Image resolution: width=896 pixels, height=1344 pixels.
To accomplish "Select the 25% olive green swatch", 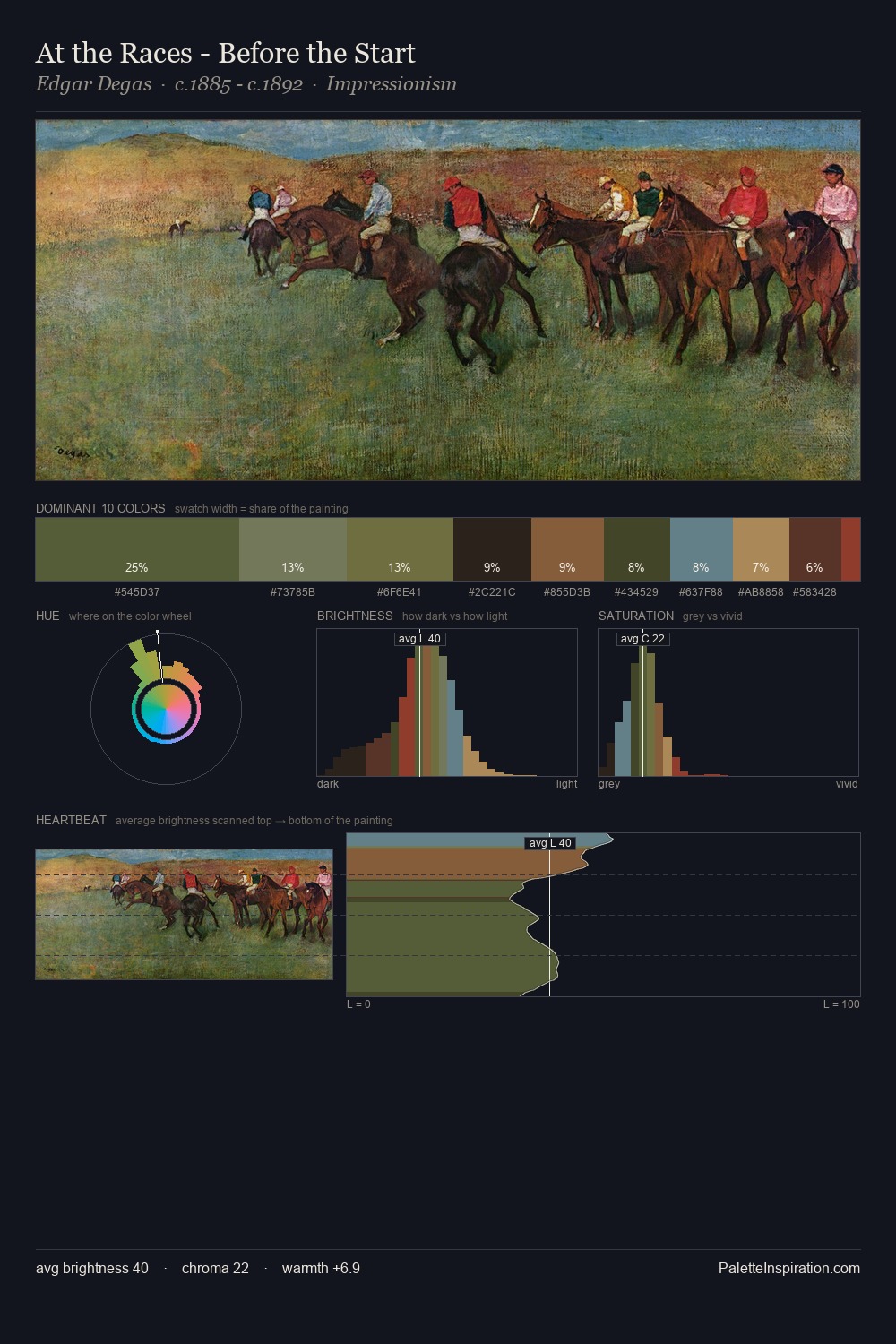I will click(137, 549).
